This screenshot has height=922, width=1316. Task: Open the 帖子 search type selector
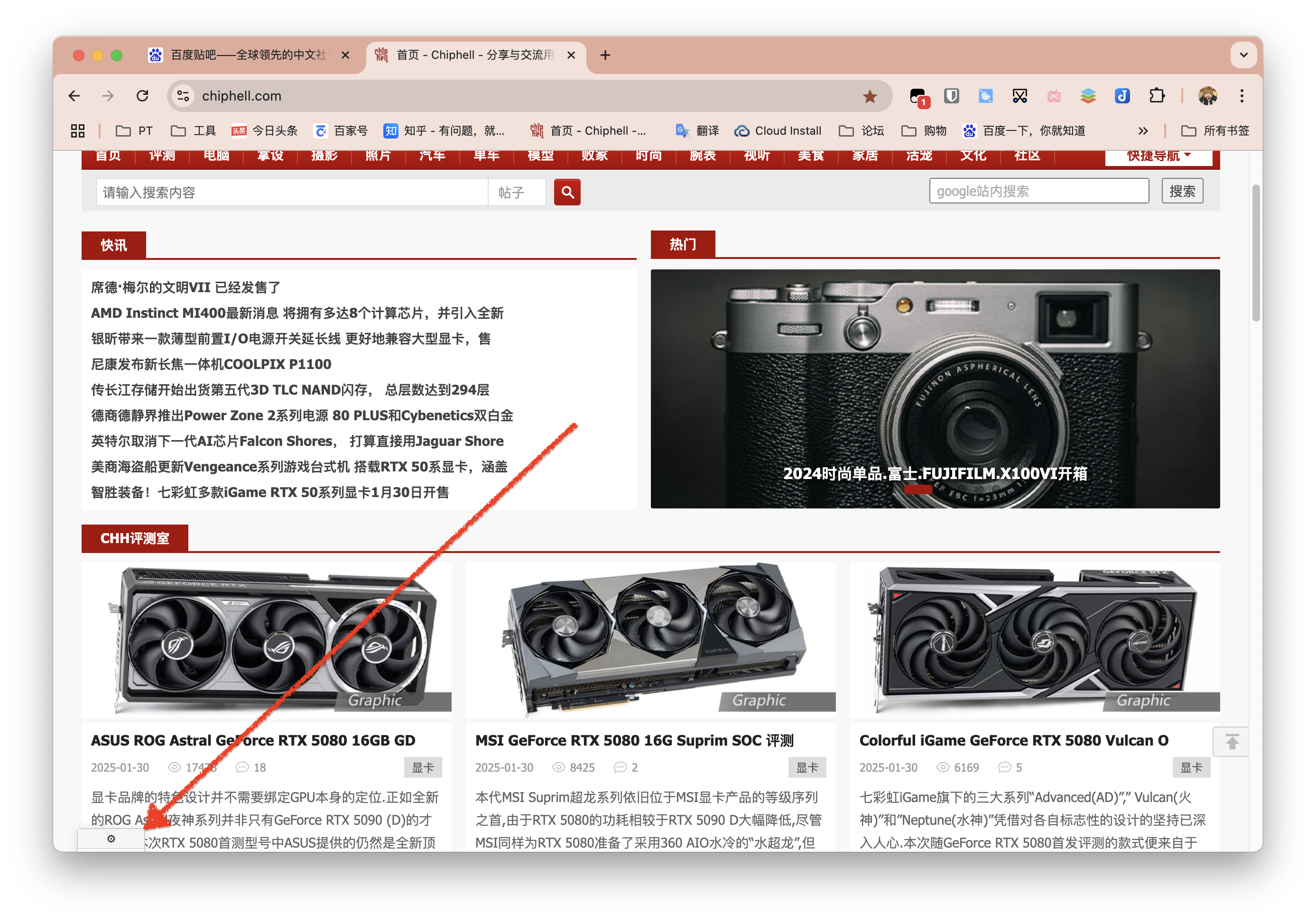517,192
